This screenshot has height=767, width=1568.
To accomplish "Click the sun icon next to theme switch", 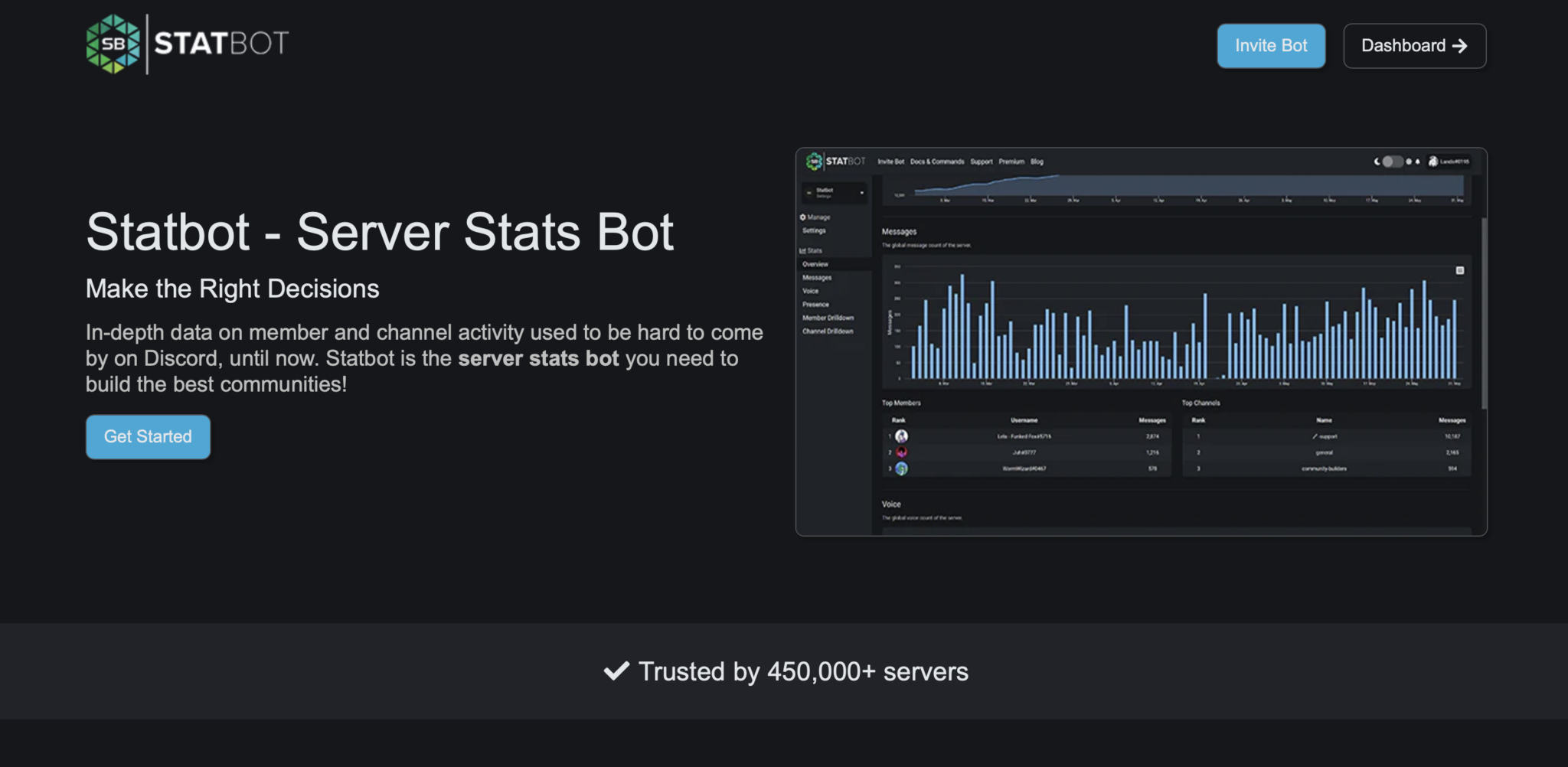I will tap(1409, 162).
